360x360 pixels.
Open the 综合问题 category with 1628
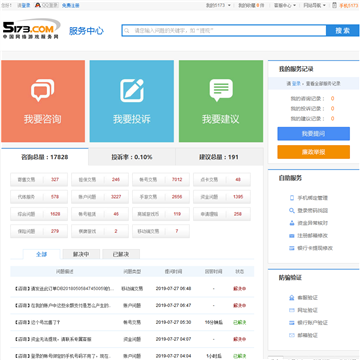click(39, 214)
